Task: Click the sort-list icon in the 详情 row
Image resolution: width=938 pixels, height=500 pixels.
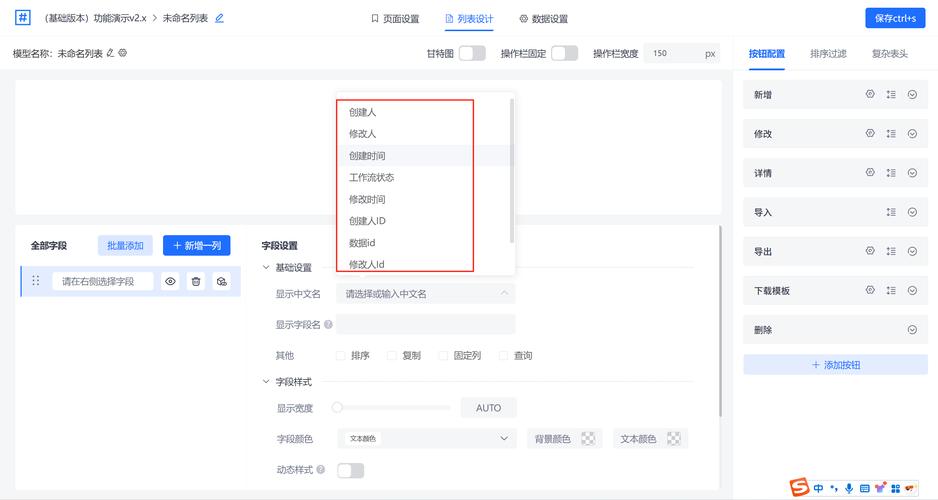Action: (891, 172)
